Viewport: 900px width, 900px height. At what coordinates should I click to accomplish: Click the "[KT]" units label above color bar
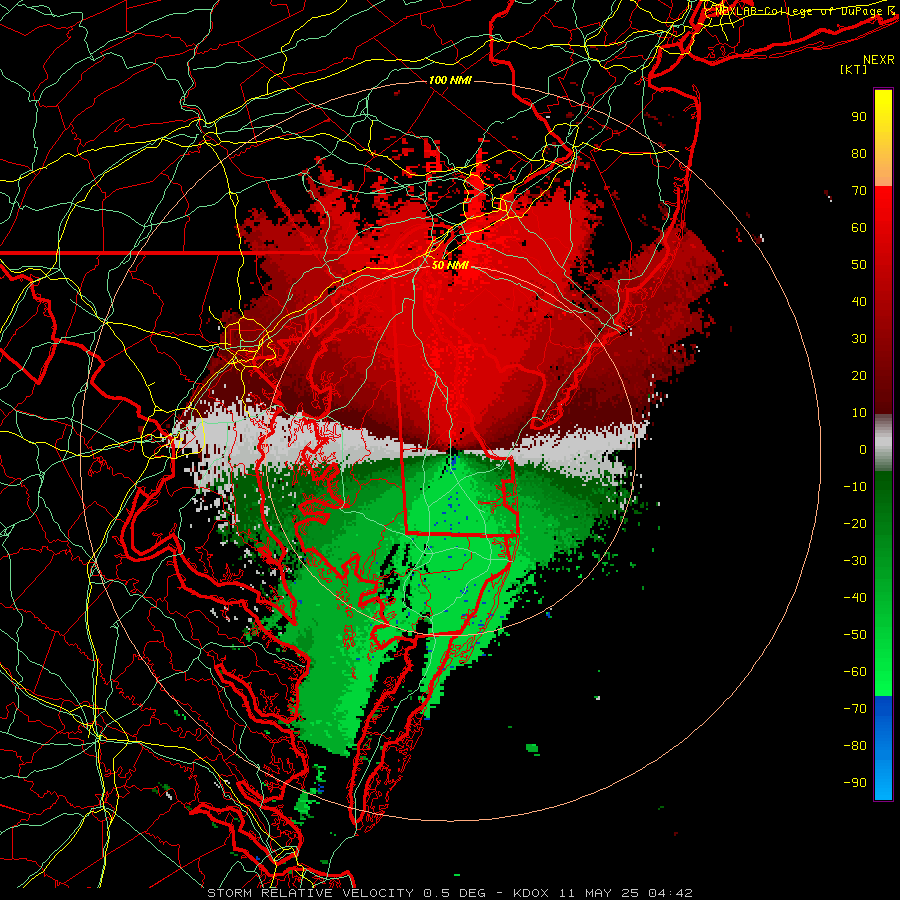pyautogui.click(x=854, y=69)
